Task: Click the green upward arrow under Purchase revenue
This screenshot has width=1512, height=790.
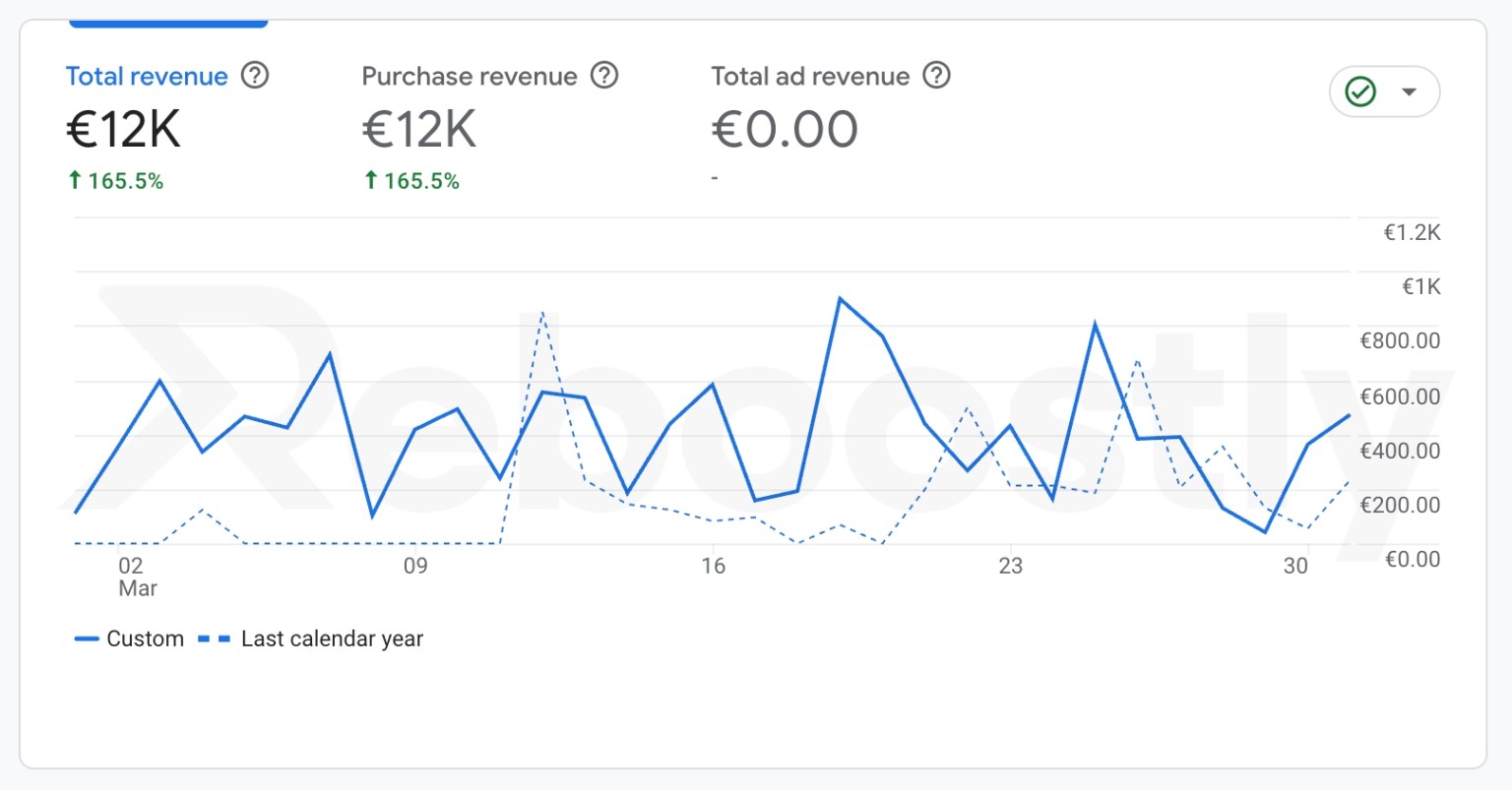Action: 370,180
